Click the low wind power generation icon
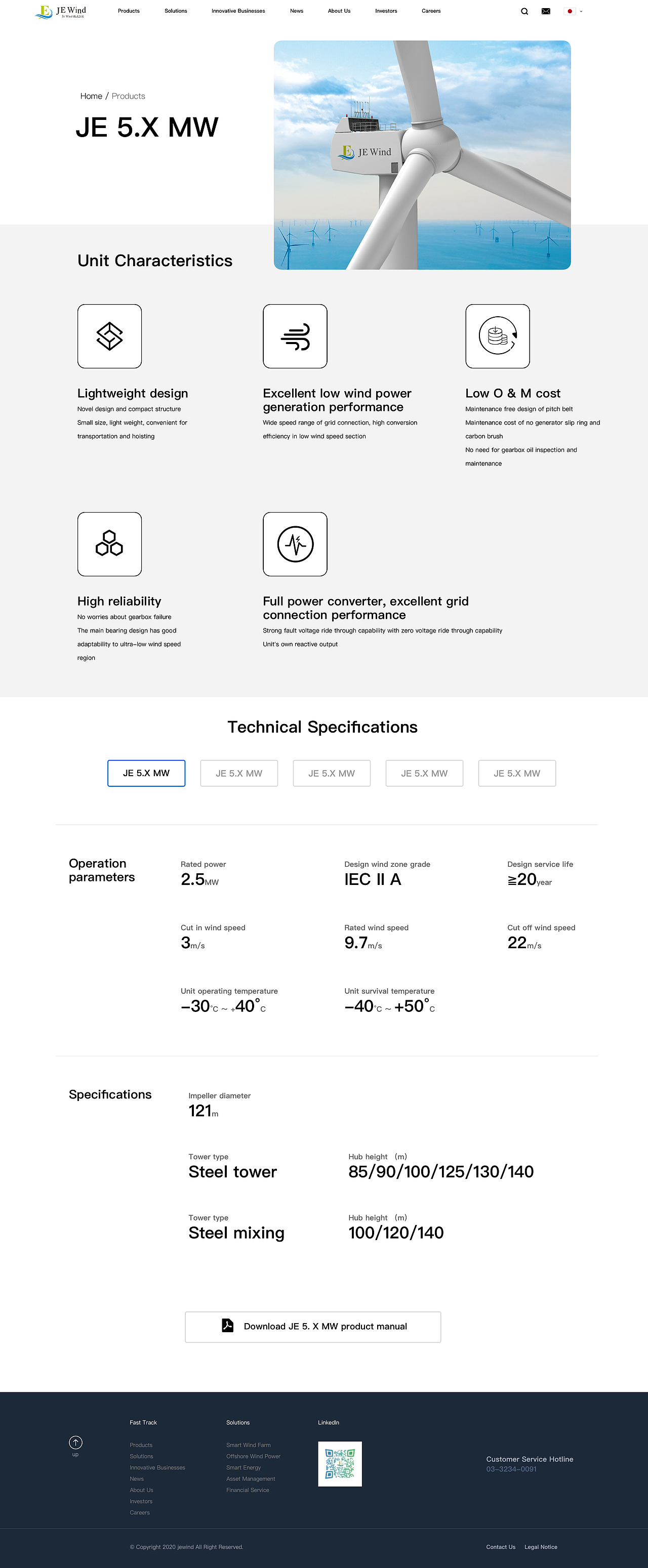 295,336
